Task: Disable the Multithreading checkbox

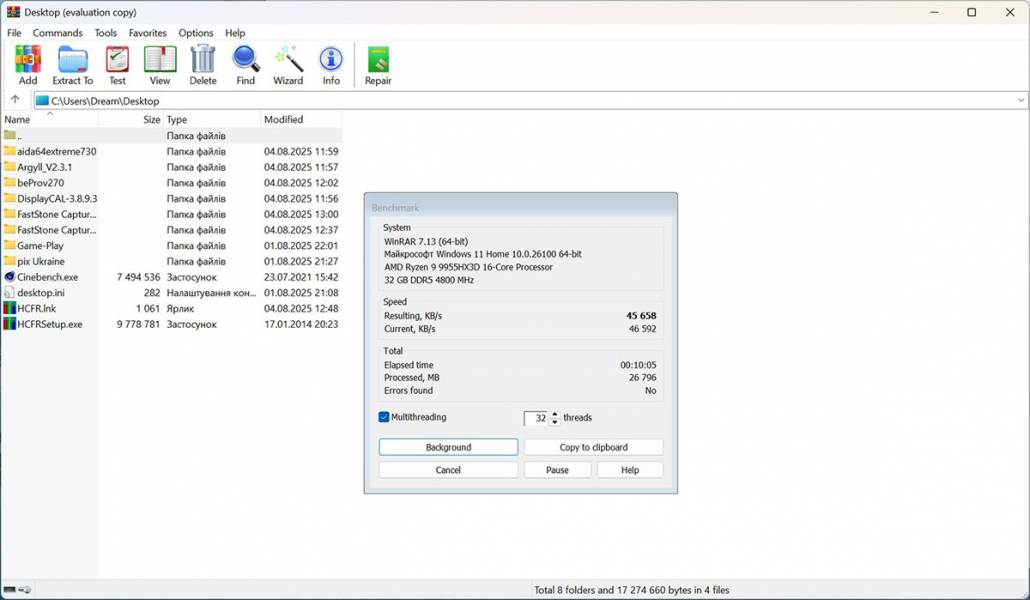Action: pyautogui.click(x=383, y=417)
